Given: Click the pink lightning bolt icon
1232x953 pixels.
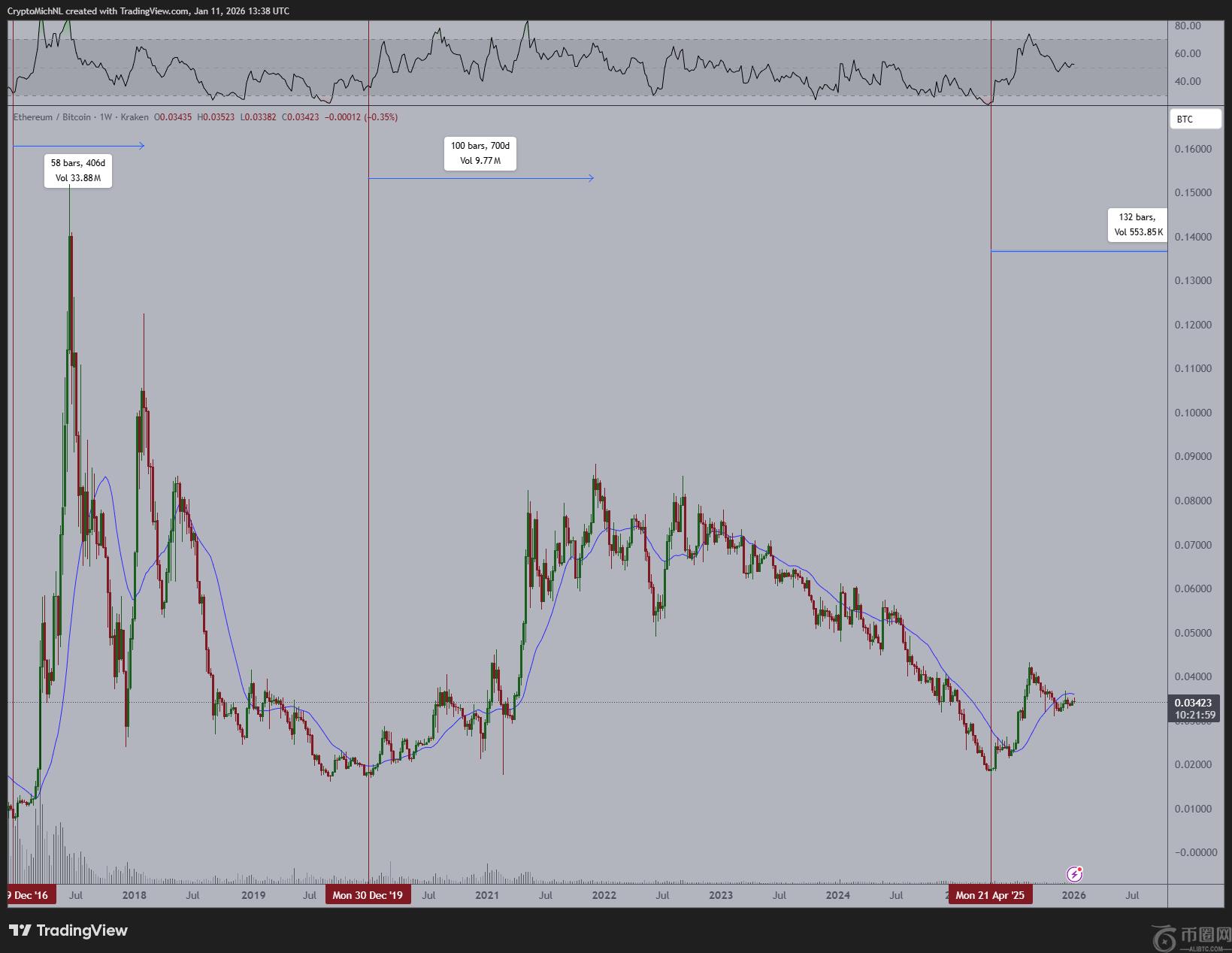Looking at the screenshot, I should tap(1075, 873).
